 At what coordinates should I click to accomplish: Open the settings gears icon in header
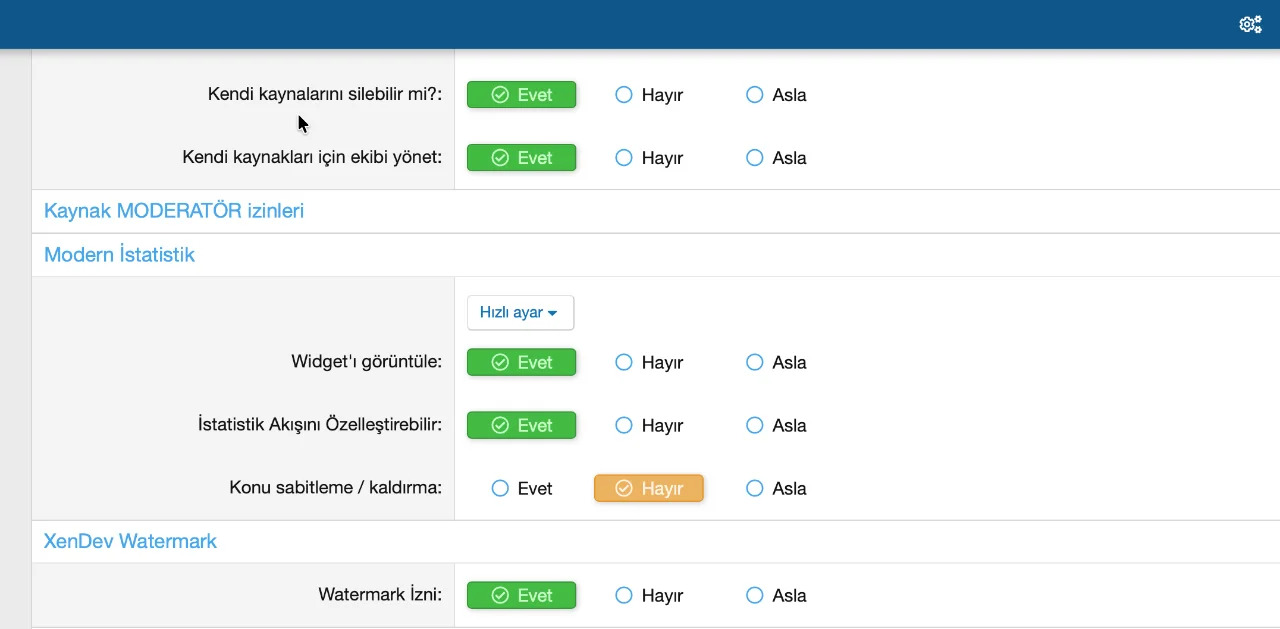[1250, 24]
